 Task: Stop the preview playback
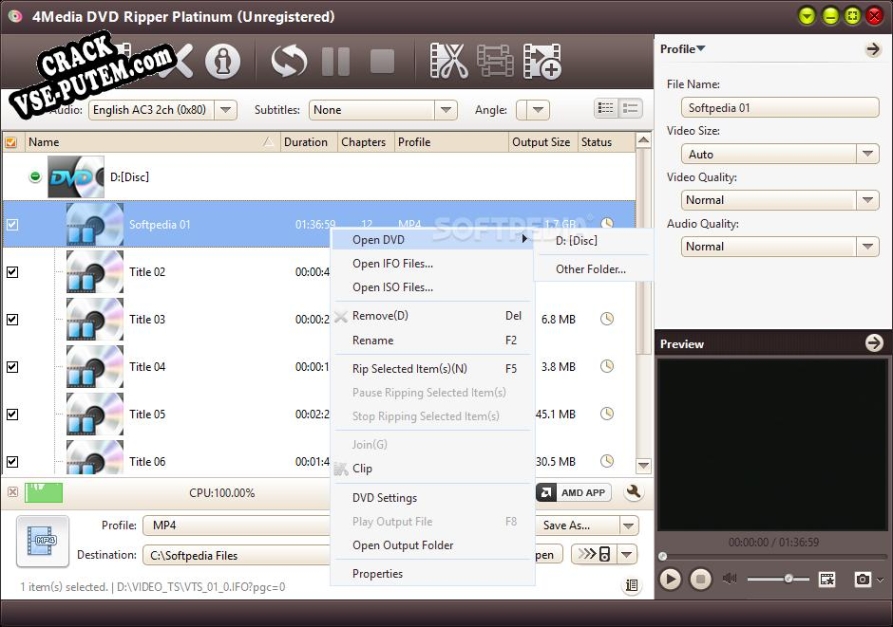pyautogui.click(x=701, y=579)
